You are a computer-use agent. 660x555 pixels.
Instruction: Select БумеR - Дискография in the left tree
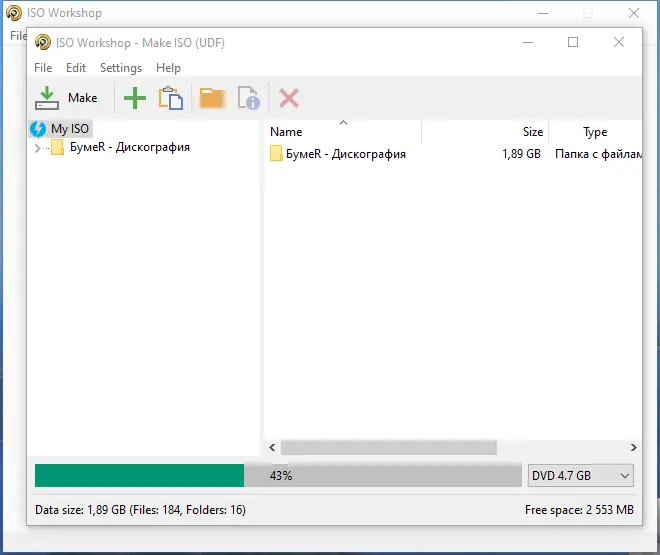(130, 147)
